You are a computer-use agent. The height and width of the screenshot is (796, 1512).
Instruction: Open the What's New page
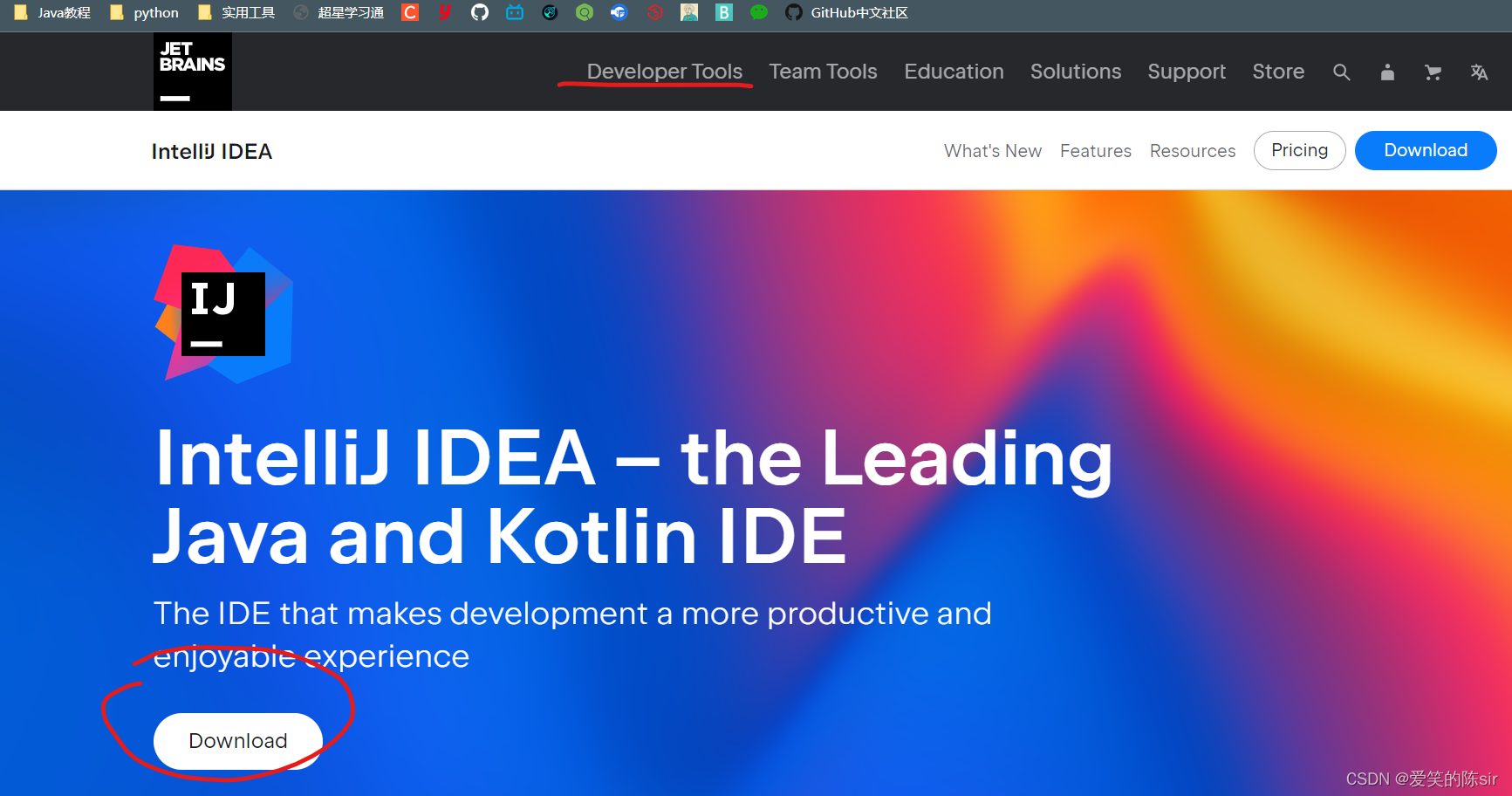pos(993,151)
